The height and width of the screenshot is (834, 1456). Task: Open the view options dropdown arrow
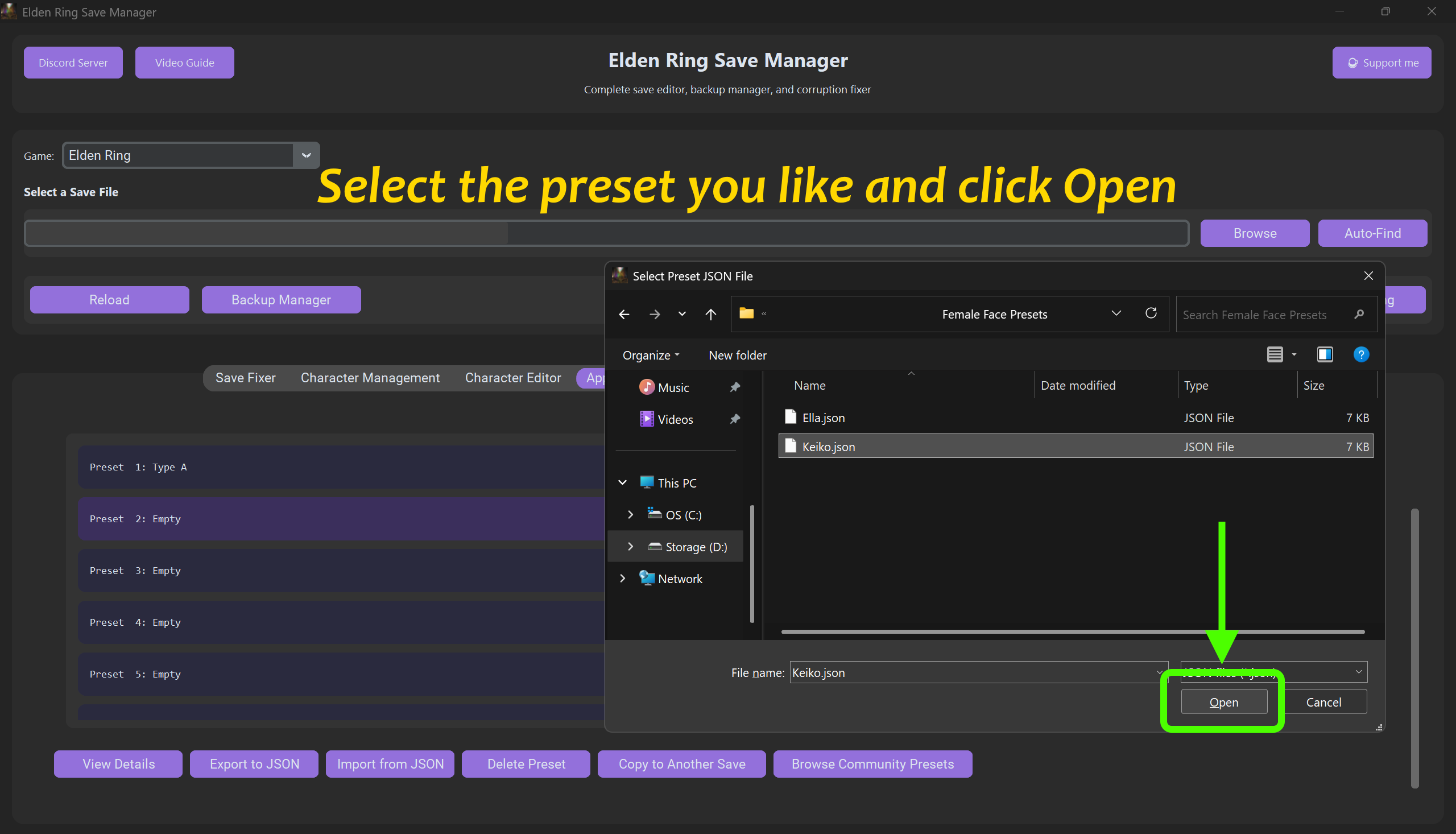click(x=1294, y=354)
